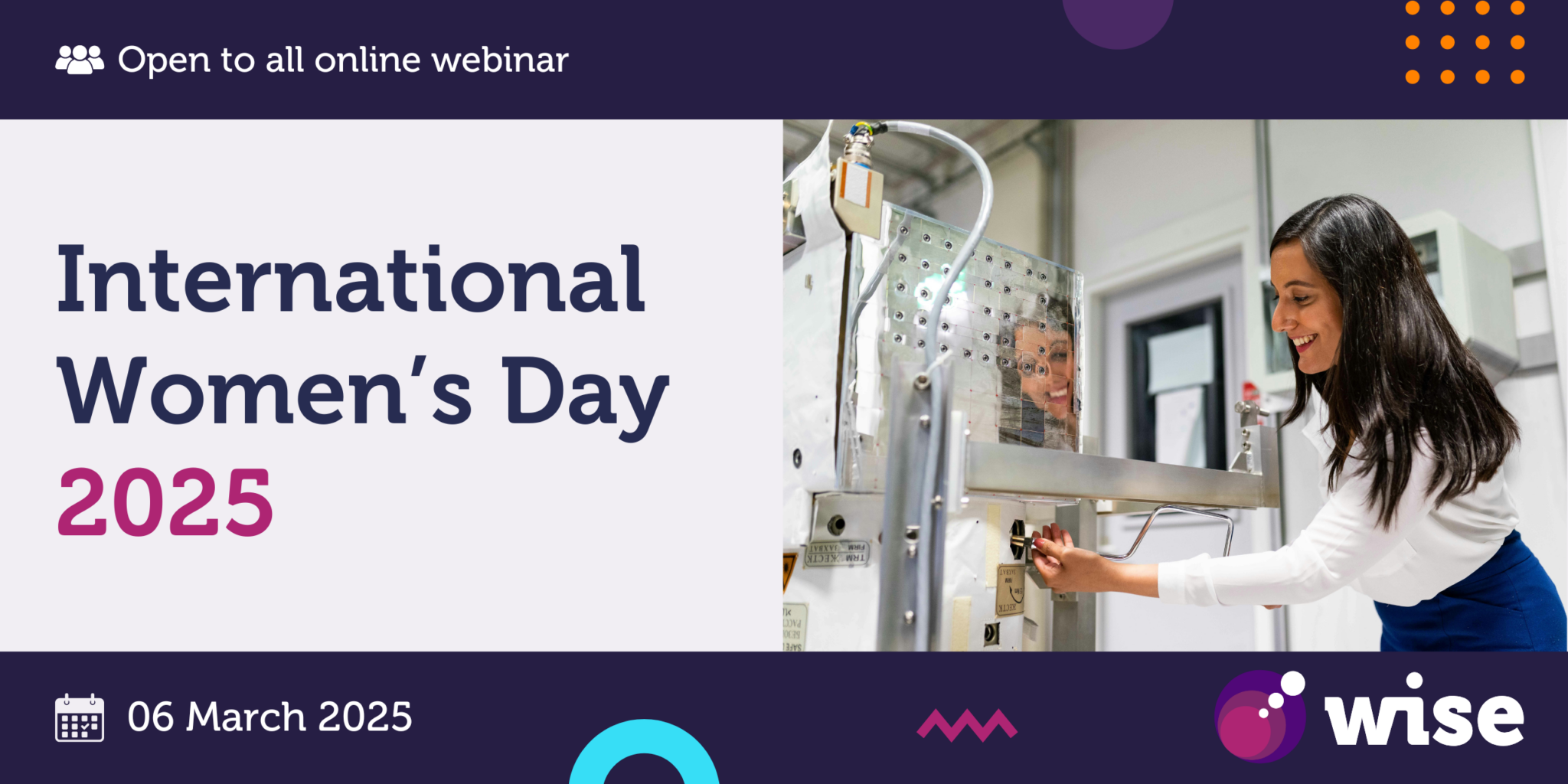
Task: Click the '06 March 2025' date label
Action: pos(269,716)
